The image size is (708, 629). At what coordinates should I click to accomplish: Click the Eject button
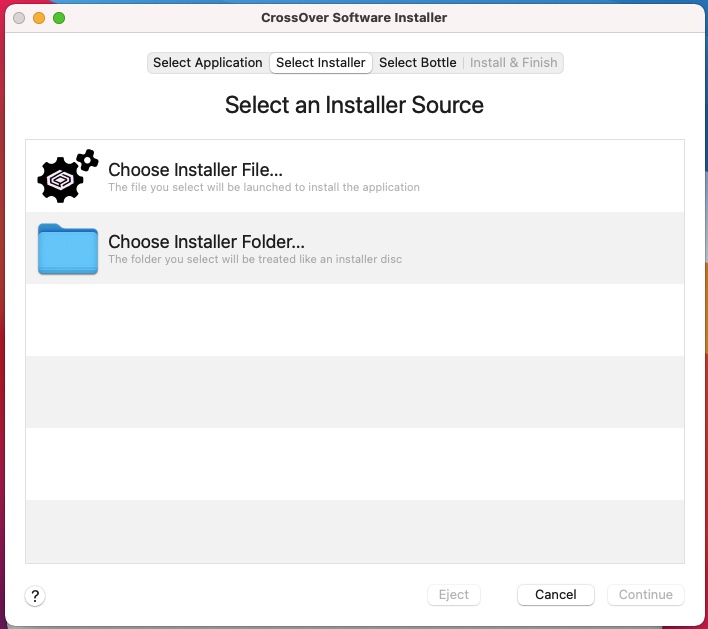coord(453,594)
